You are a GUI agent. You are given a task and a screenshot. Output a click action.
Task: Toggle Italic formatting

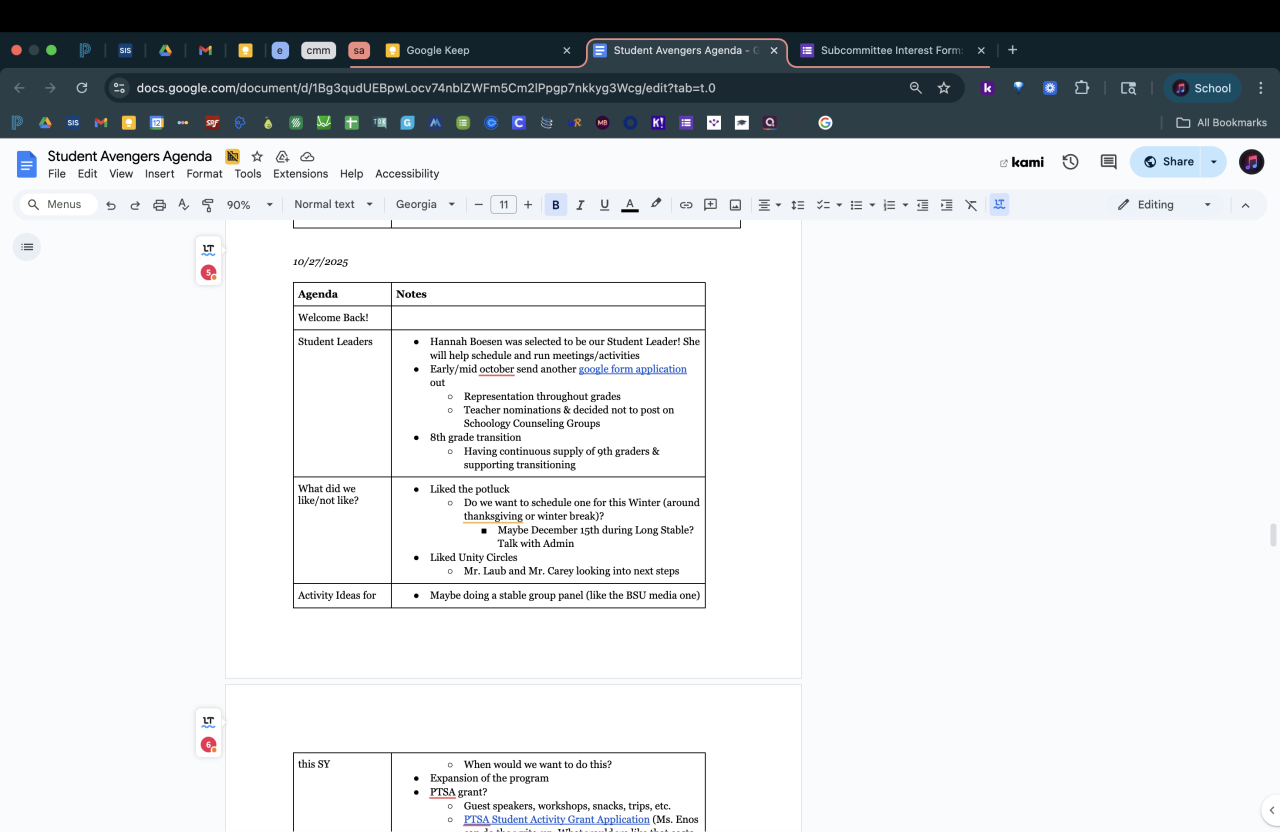click(x=580, y=205)
